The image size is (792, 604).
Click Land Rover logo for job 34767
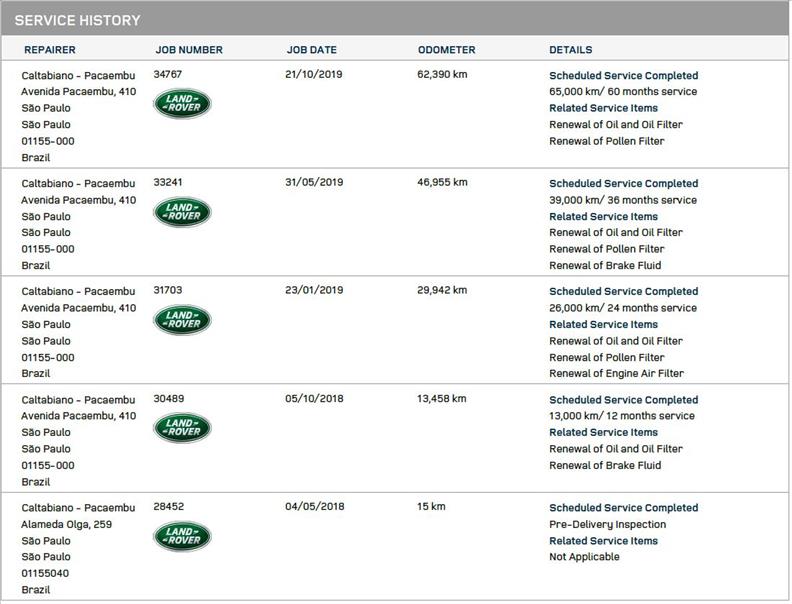[x=182, y=103]
